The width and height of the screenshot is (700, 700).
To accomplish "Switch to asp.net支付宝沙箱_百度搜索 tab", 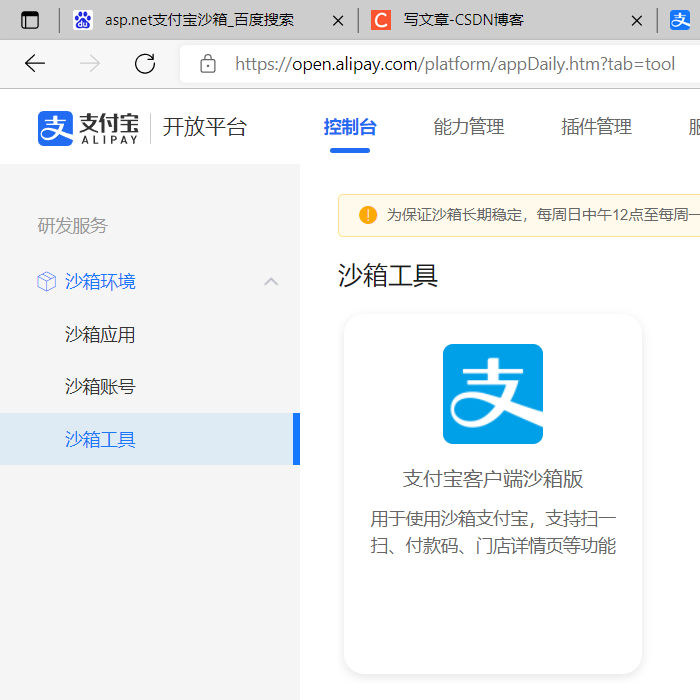I will click(200, 20).
